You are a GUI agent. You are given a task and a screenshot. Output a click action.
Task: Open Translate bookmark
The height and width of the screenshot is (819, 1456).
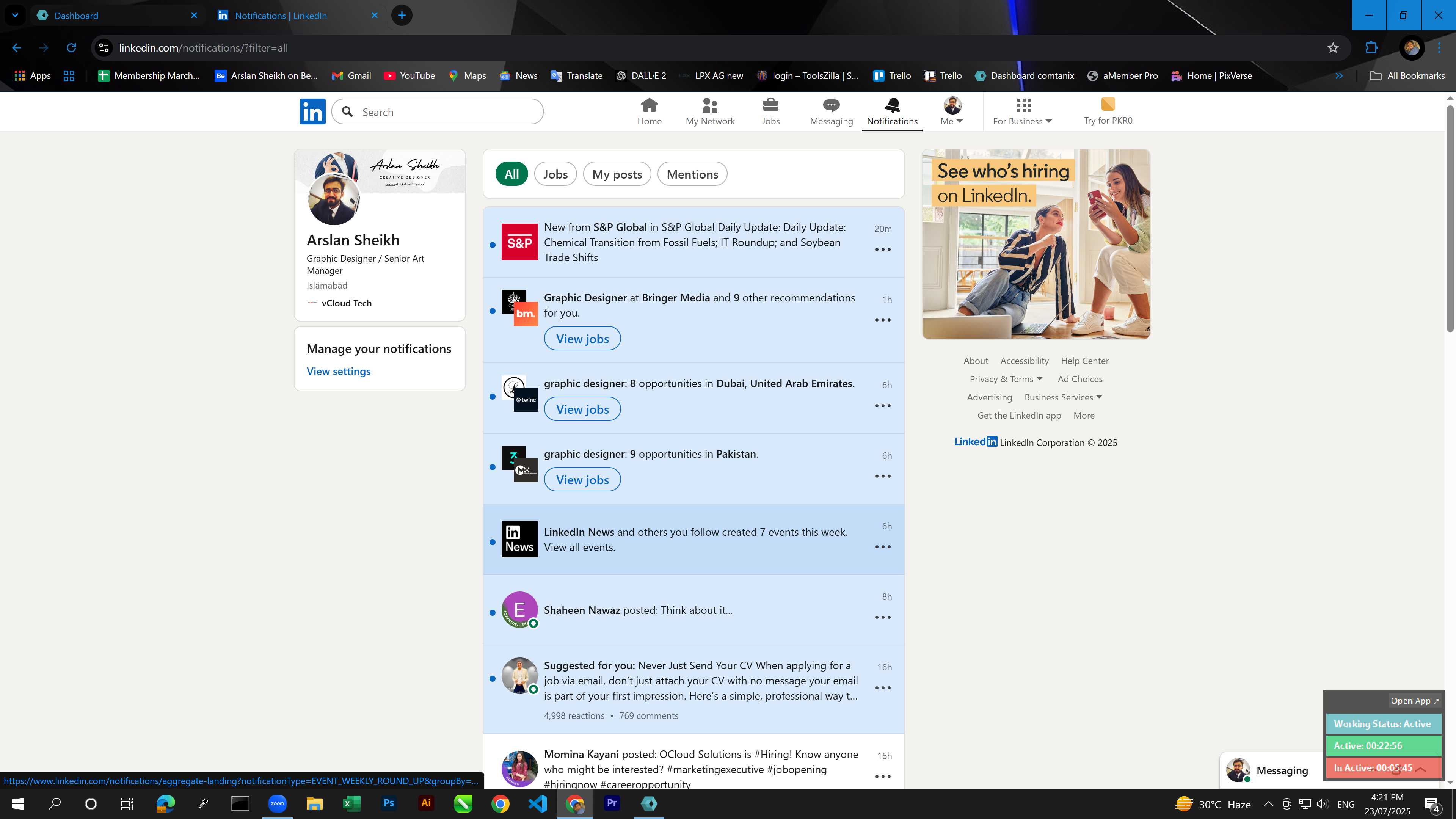click(x=577, y=76)
